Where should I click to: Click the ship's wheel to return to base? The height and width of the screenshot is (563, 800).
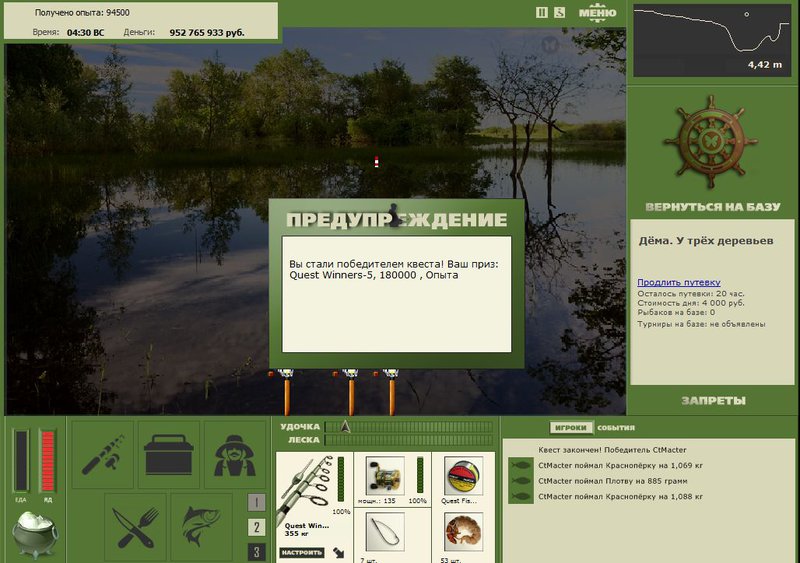coord(710,141)
